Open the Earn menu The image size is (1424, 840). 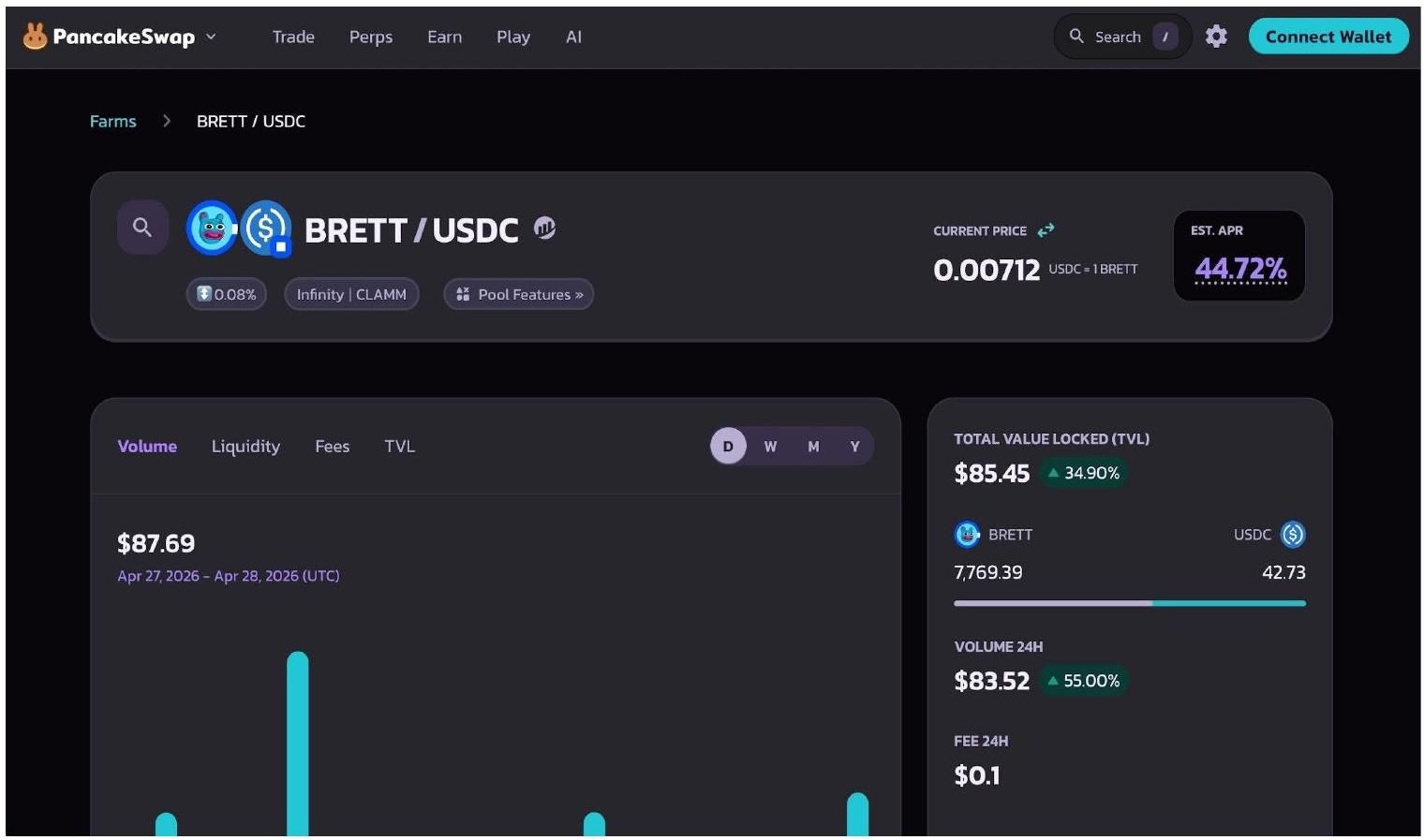point(444,37)
